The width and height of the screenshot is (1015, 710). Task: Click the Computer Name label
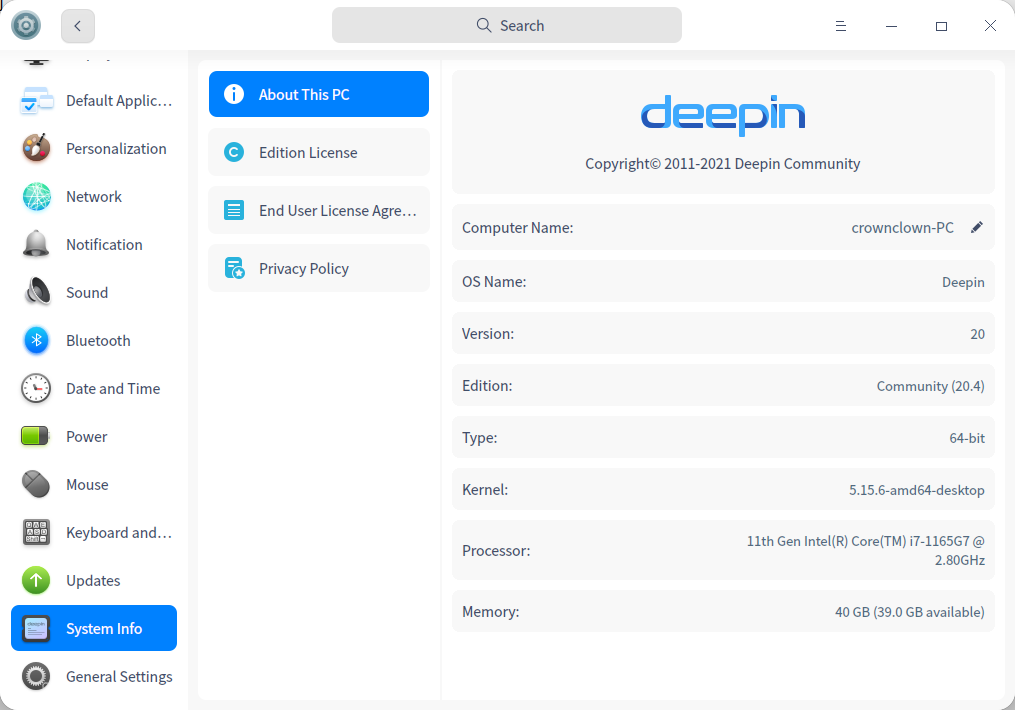[517, 228]
